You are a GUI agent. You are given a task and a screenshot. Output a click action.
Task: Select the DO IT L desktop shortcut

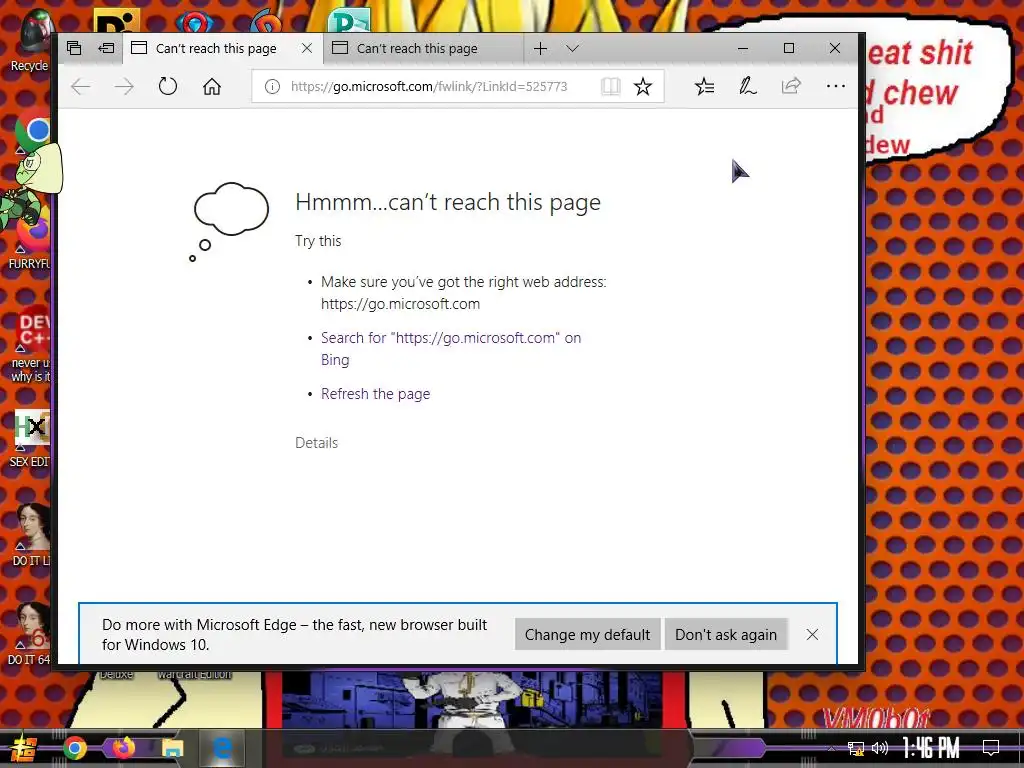31,534
